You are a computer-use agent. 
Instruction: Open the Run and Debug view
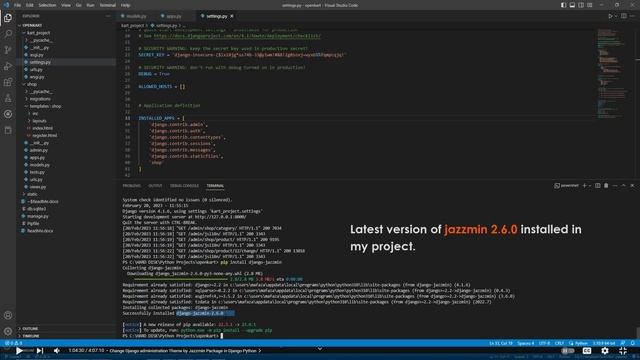tap(8, 66)
